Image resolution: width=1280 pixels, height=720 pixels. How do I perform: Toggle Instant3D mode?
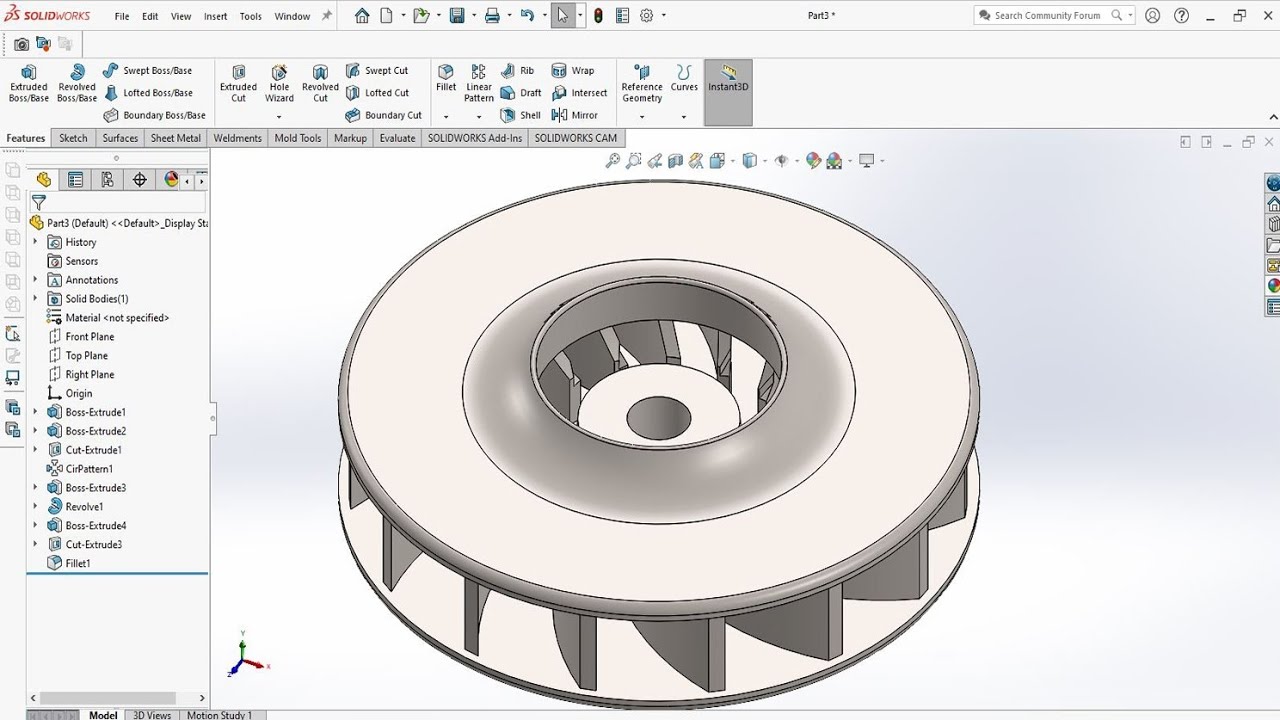[x=728, y=92]
